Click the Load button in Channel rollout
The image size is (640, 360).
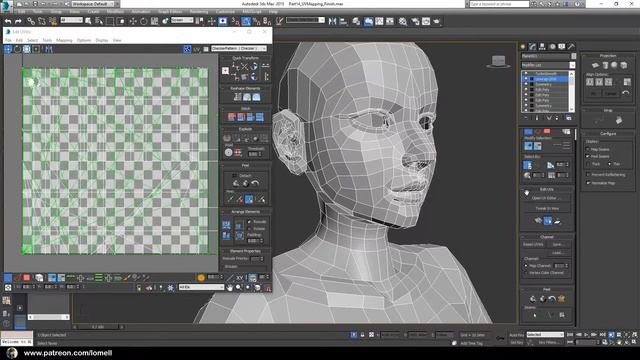pyautogui.click(x=558, y=253)
